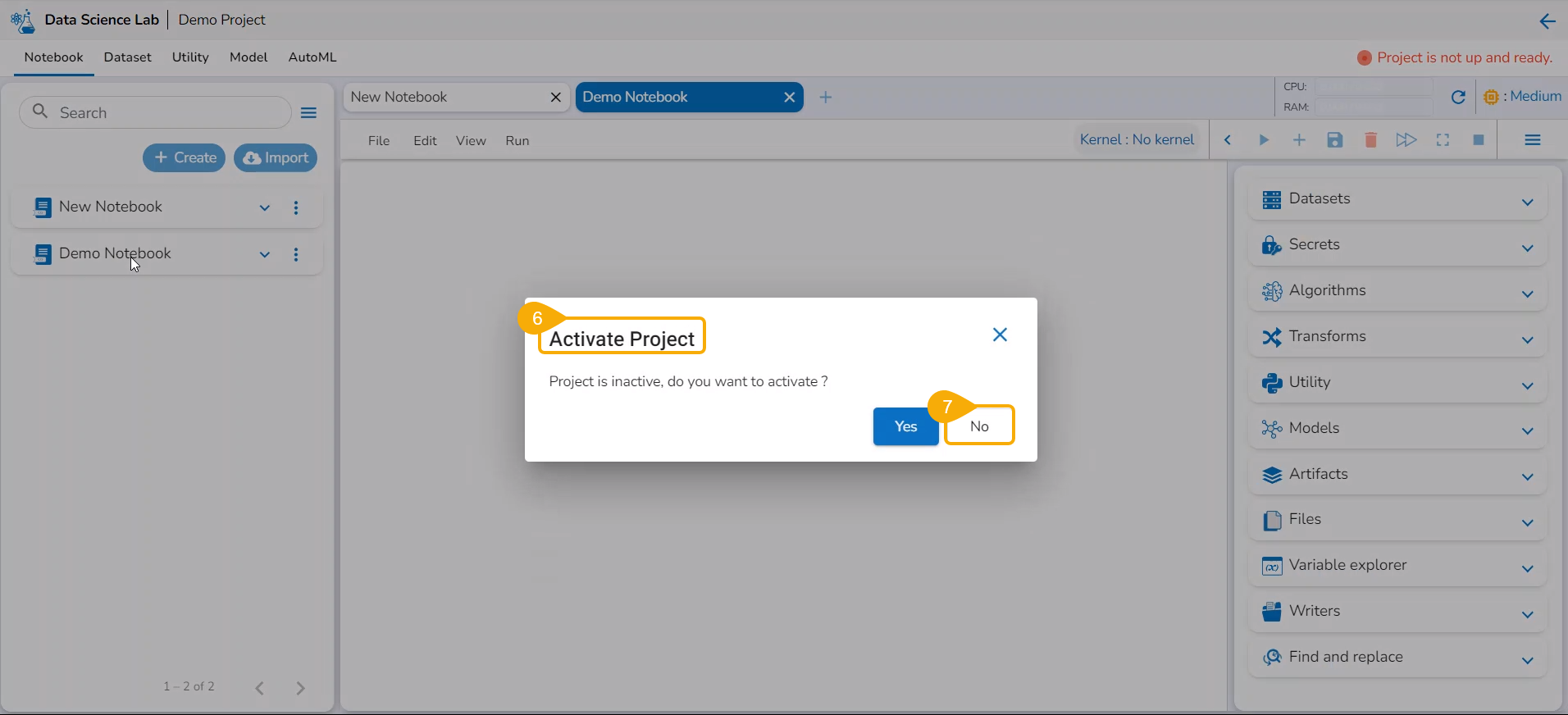This screenshot has width=1568, height=715.
Task: Add a new notebook tab with plus
Action: tap(826, 98)
